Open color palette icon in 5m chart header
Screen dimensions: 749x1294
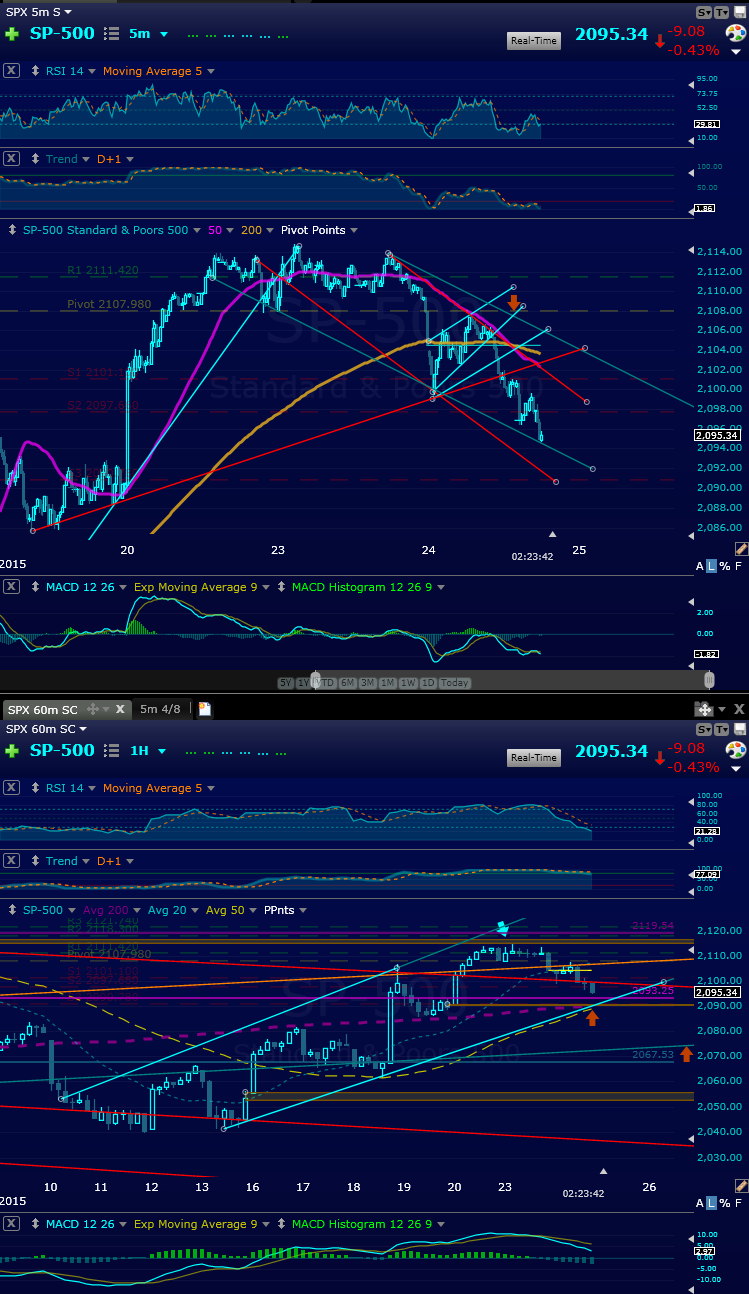(736, 34)
